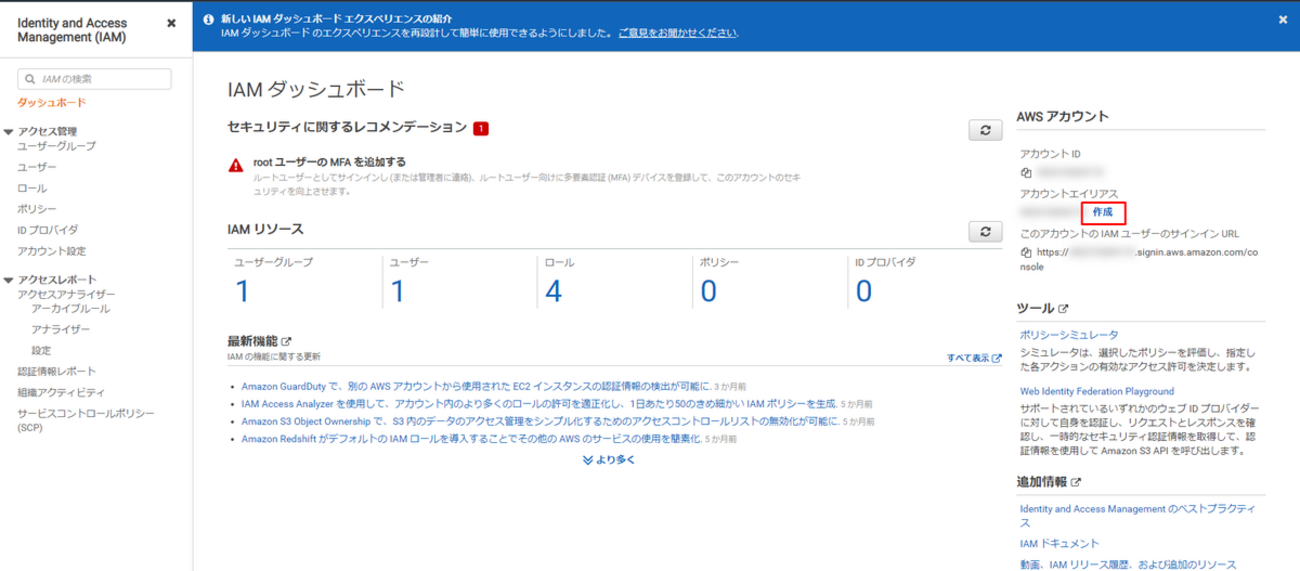The height and width of the screenshot is (571, 1300).
Task: Open ID プロバイダ in the sidebar
Action: (47, 230)
